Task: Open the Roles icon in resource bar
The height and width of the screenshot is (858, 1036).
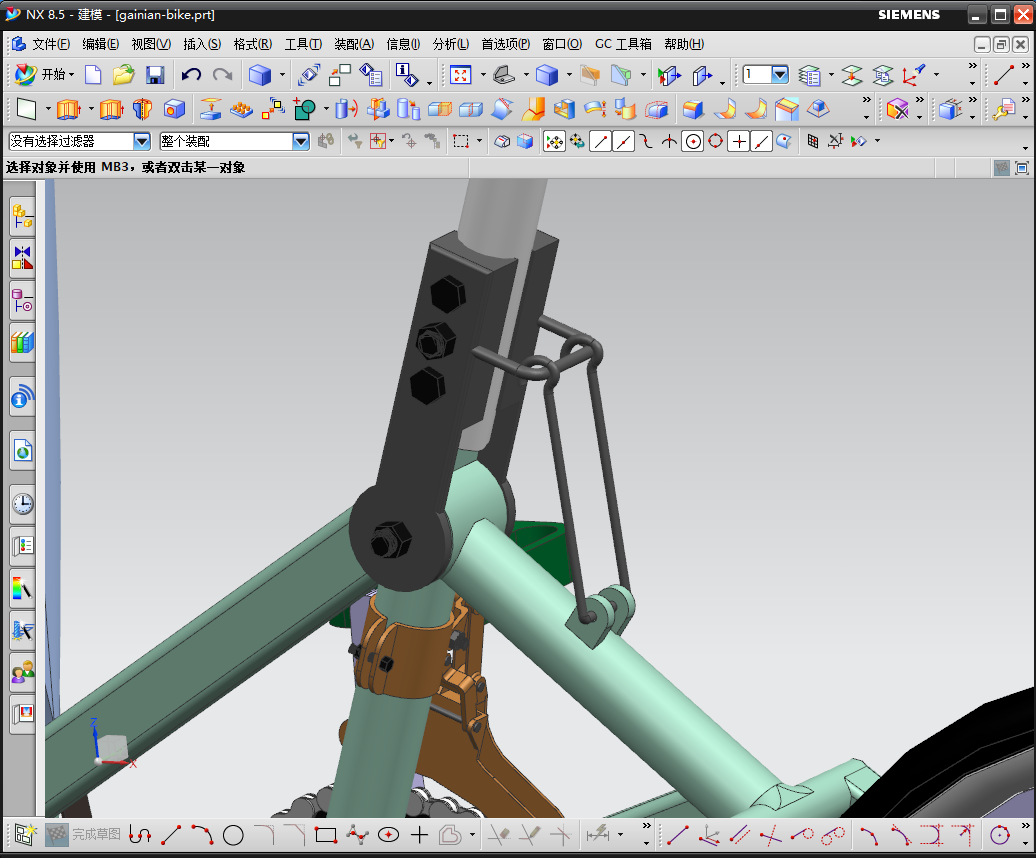Action: (22, 672)
